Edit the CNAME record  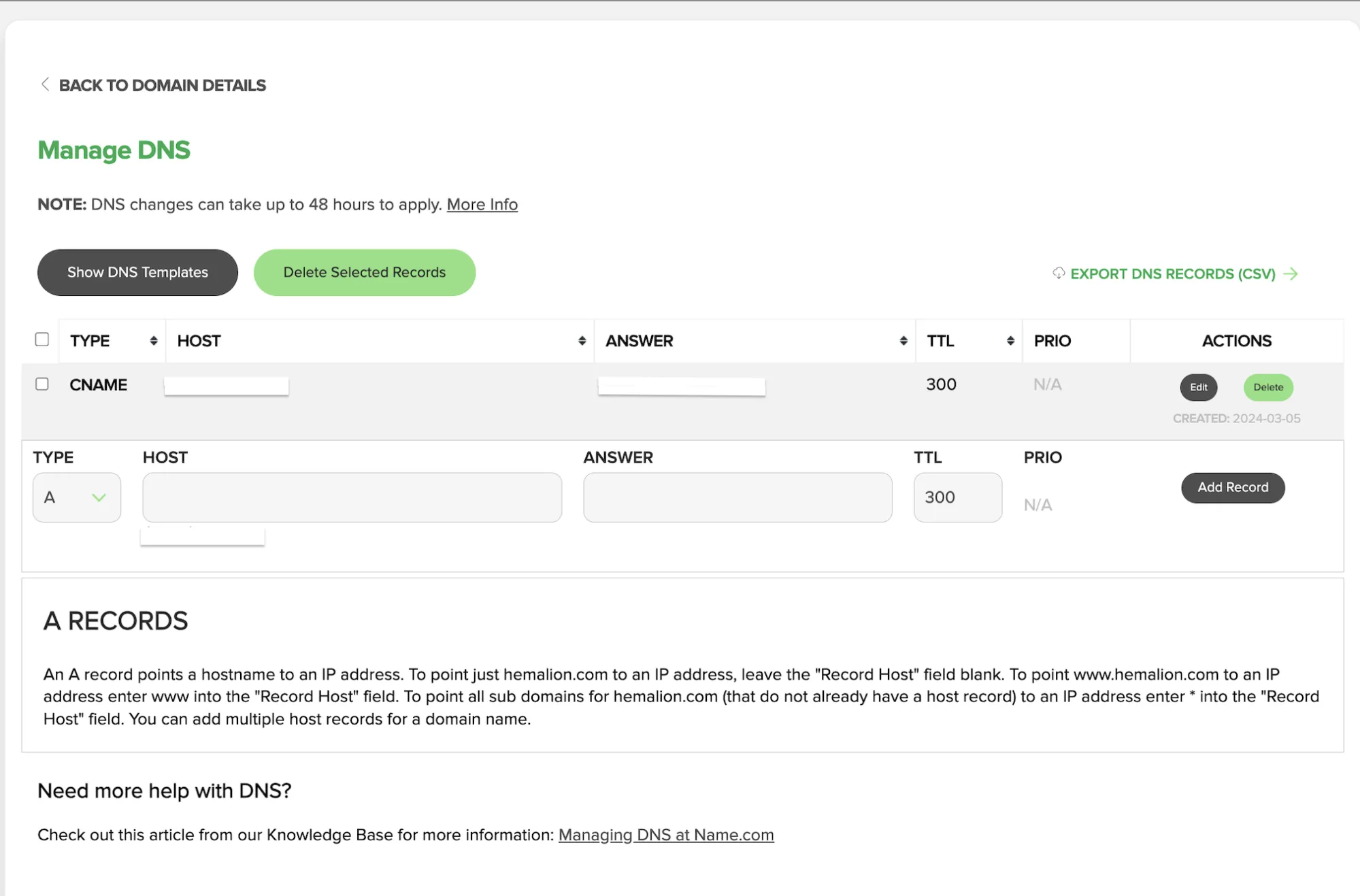pos(1198,387)
